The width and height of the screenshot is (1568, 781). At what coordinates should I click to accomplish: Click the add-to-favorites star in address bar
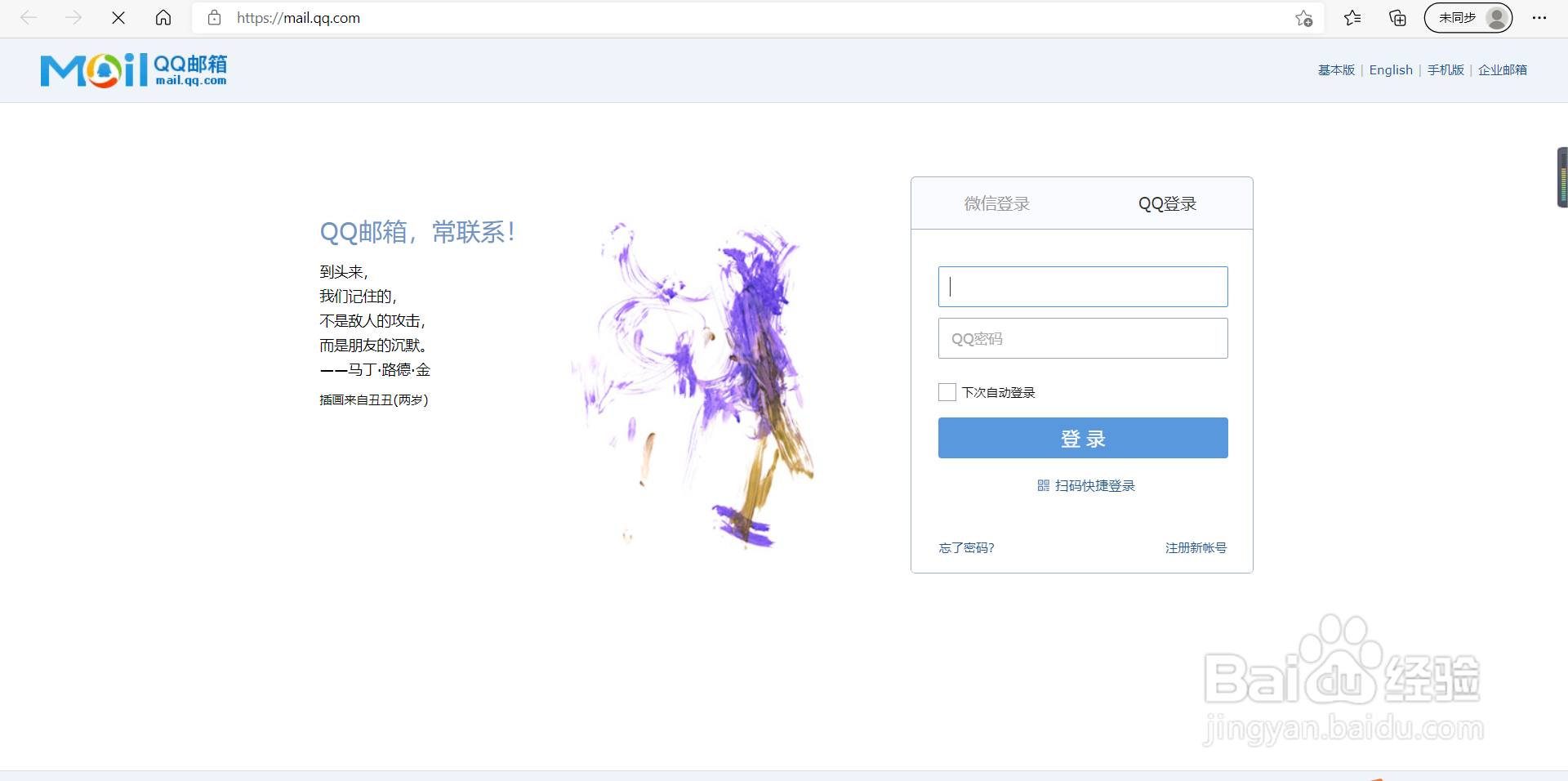pyautogui.click(x=1302, y=17)
